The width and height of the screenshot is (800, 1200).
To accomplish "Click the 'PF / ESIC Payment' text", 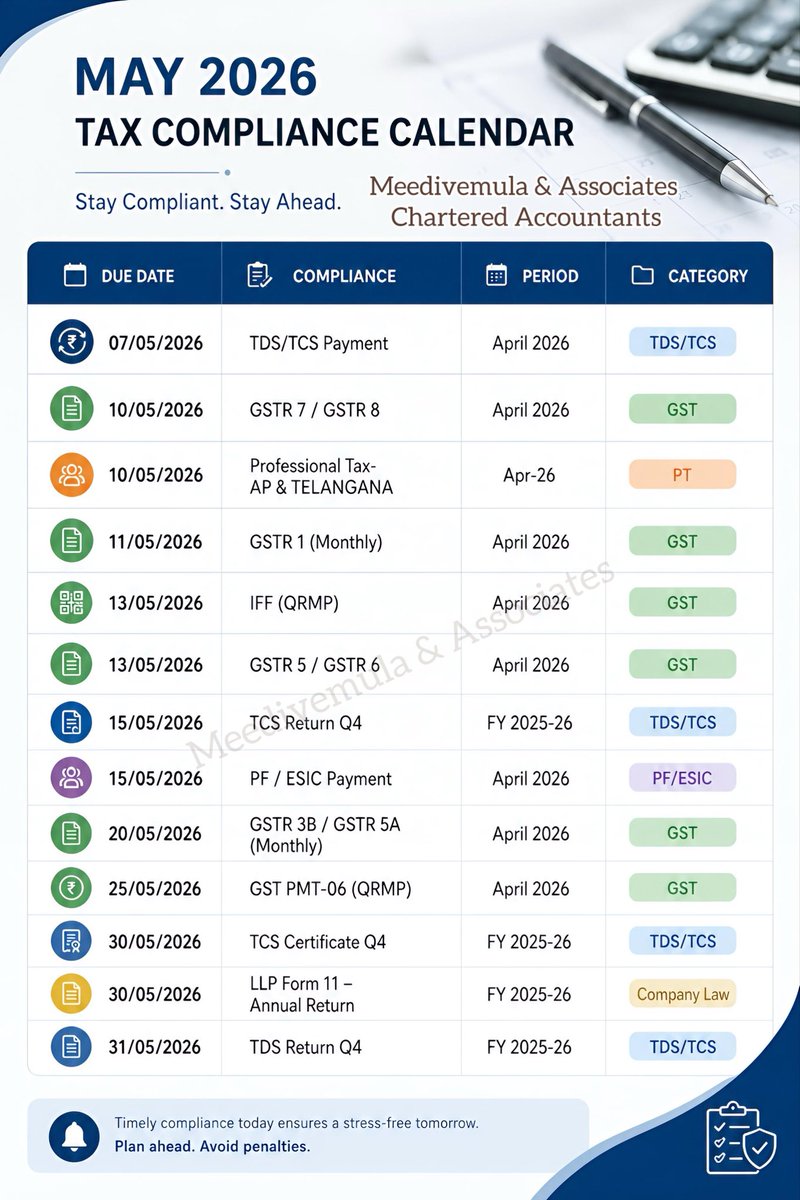I will tap(321, 779).
